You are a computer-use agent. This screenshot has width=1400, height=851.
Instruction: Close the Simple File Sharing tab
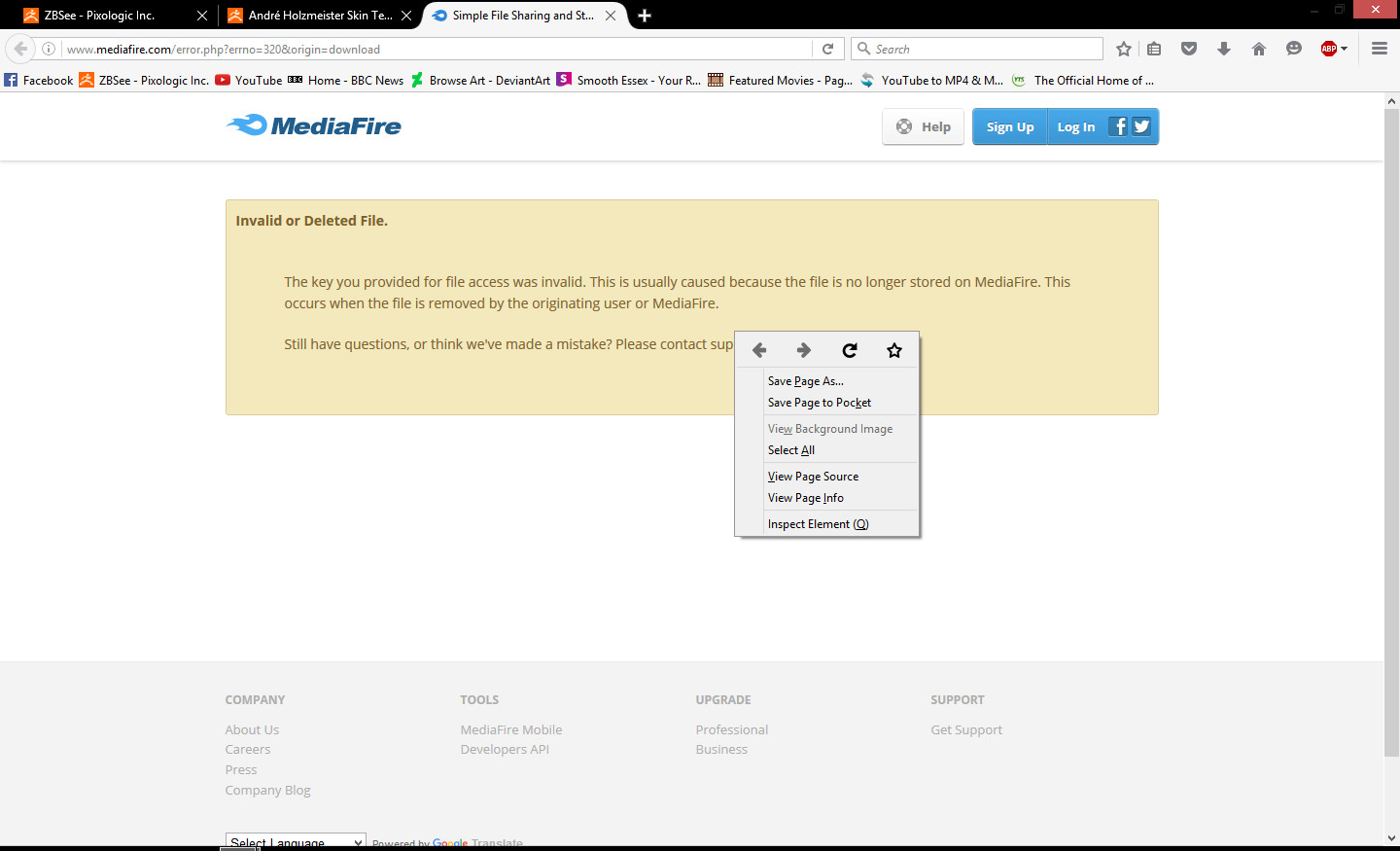(611, 16)
